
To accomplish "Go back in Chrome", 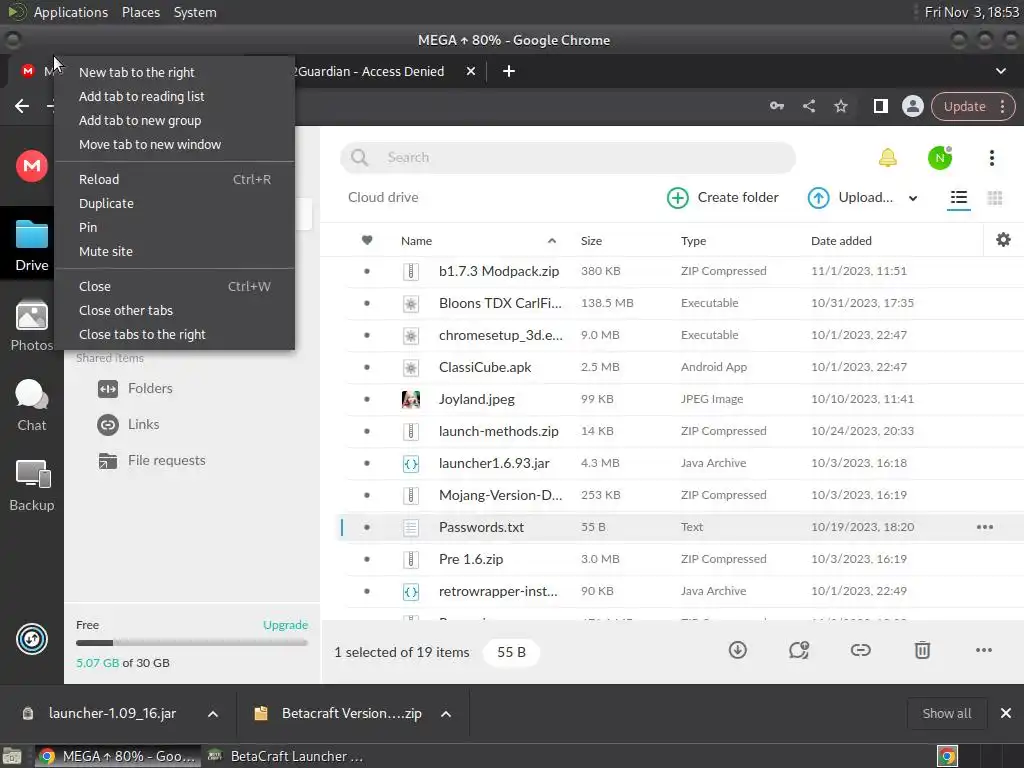I will click(x=22, y=106).
